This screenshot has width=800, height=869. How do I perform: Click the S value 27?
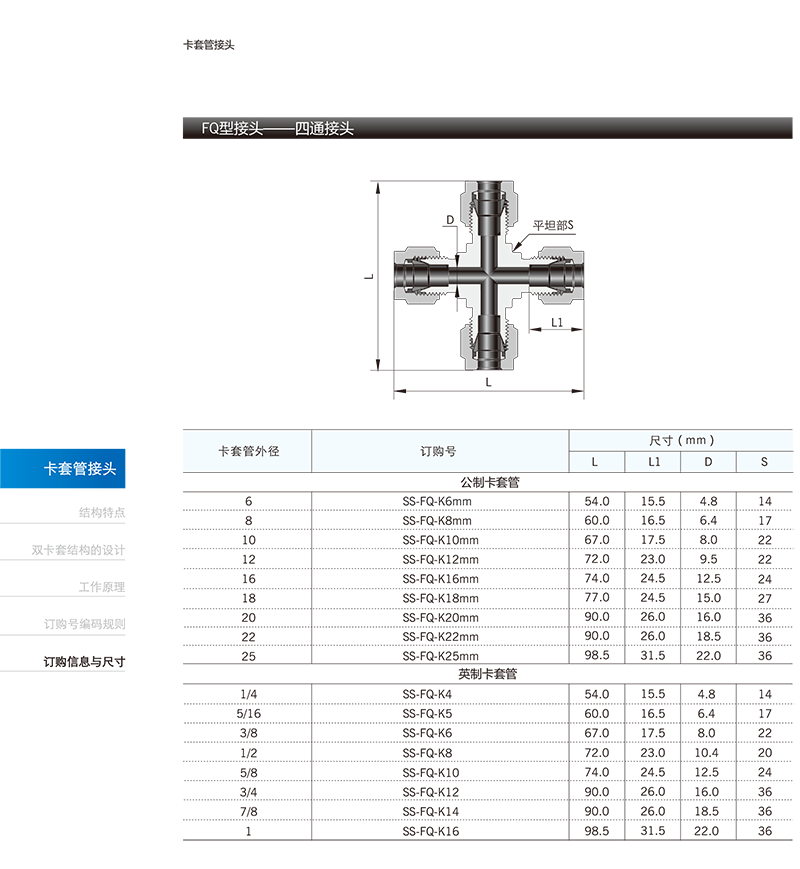765,599
